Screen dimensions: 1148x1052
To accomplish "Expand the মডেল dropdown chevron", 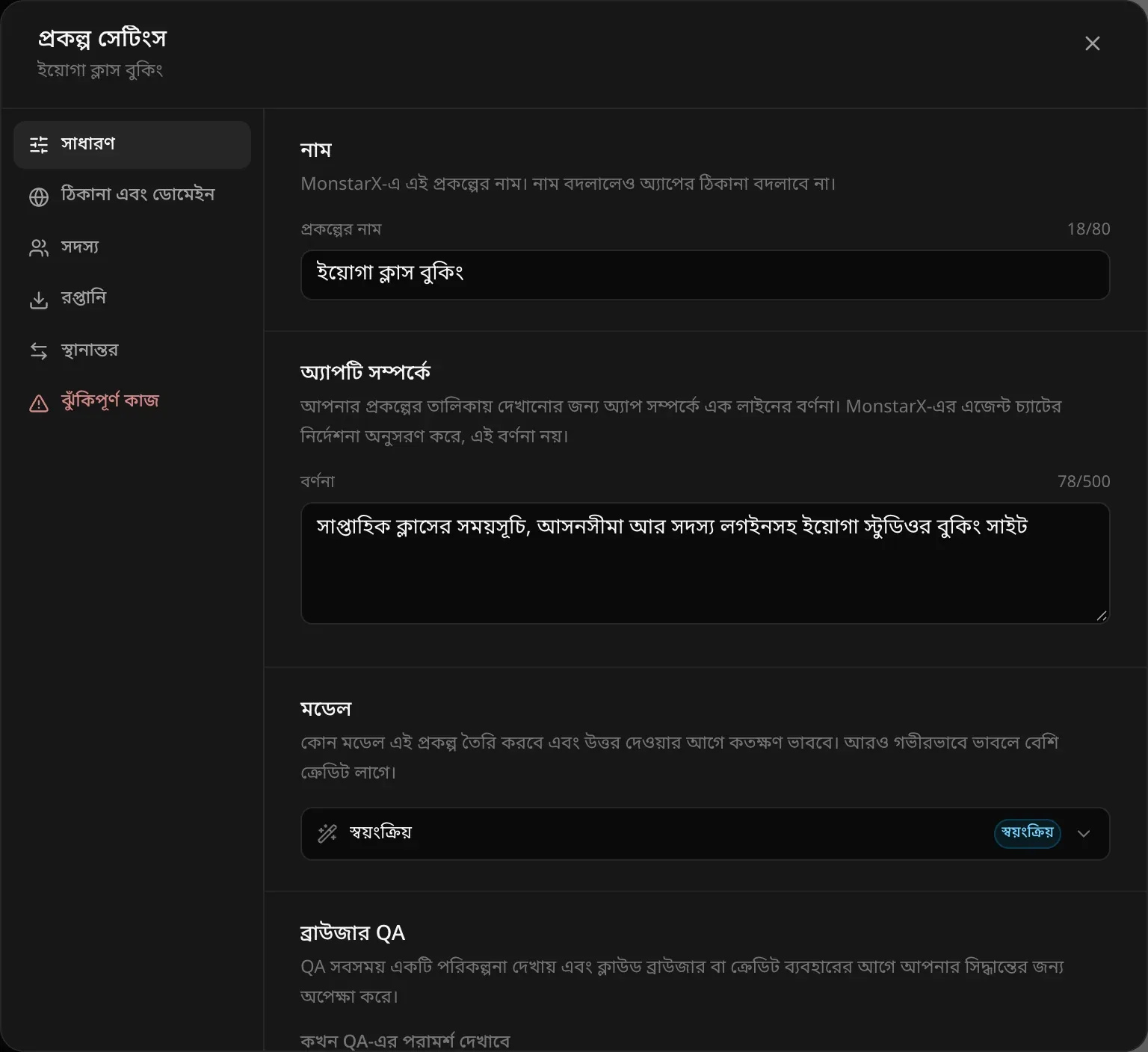I will click(1084, 834).
